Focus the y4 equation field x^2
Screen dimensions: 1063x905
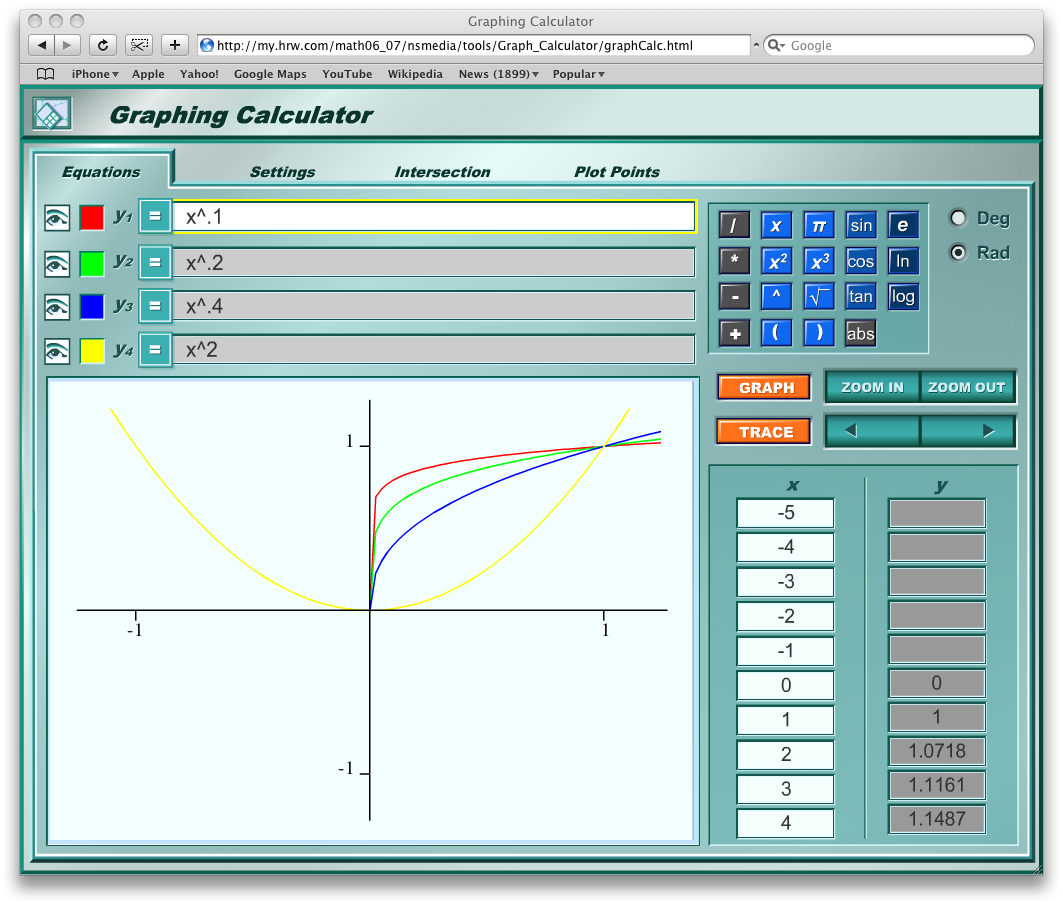tap(434, 350)
